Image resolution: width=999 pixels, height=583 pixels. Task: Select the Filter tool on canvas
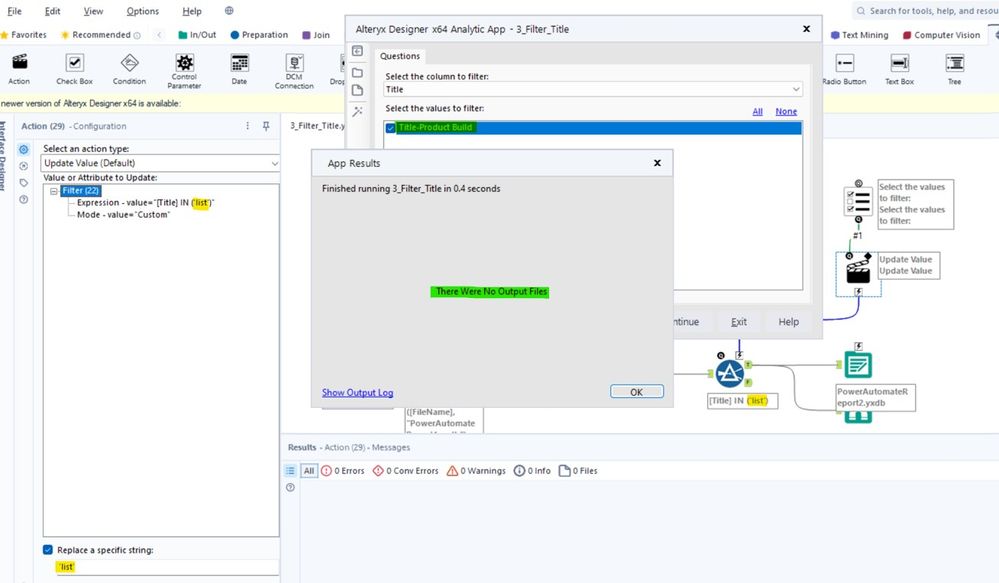click(x=729, y=373)
